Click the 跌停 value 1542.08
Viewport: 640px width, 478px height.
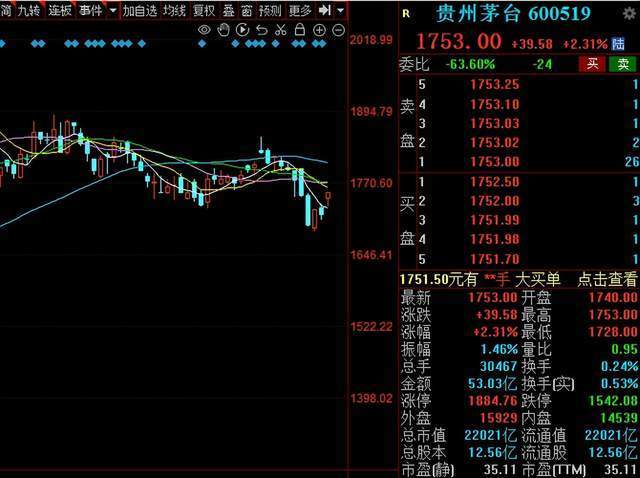click(x=613, y=401)
